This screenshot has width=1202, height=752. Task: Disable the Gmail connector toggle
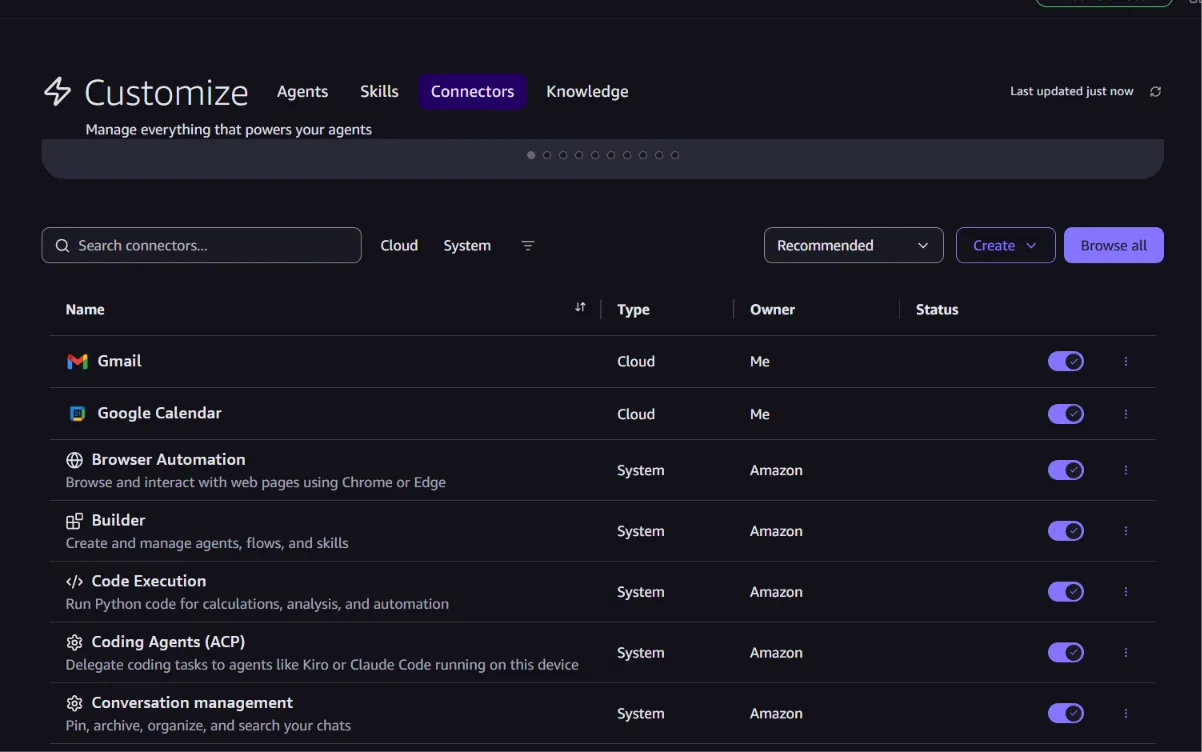tap(1066, 361)
